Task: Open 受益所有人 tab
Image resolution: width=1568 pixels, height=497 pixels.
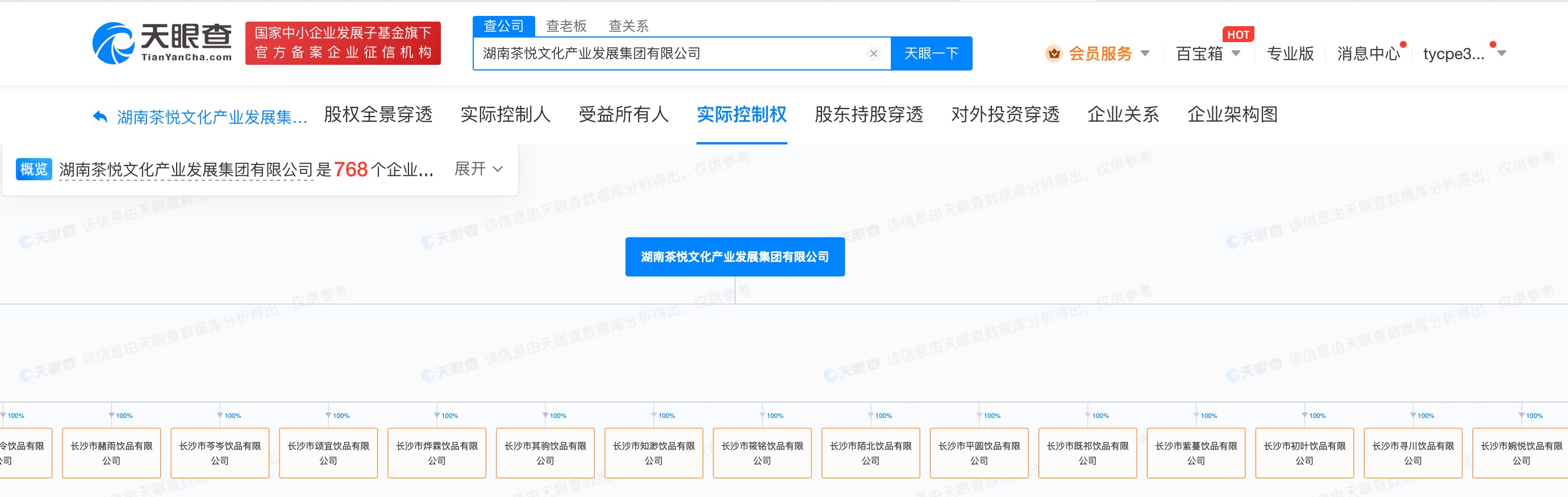Action: click(623, 114)
